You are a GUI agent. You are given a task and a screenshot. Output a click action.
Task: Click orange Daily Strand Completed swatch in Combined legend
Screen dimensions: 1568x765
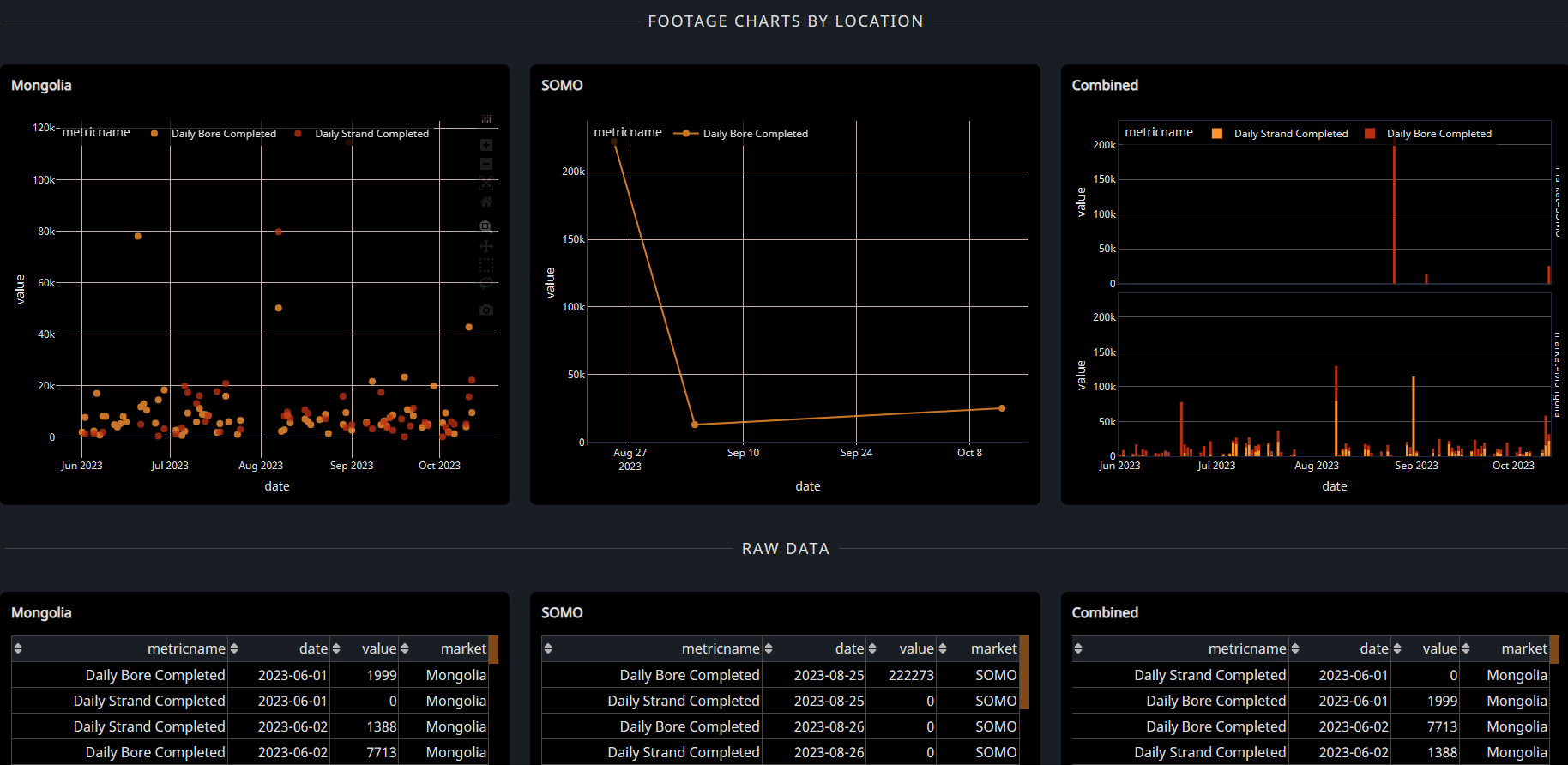click(1216, 134)
